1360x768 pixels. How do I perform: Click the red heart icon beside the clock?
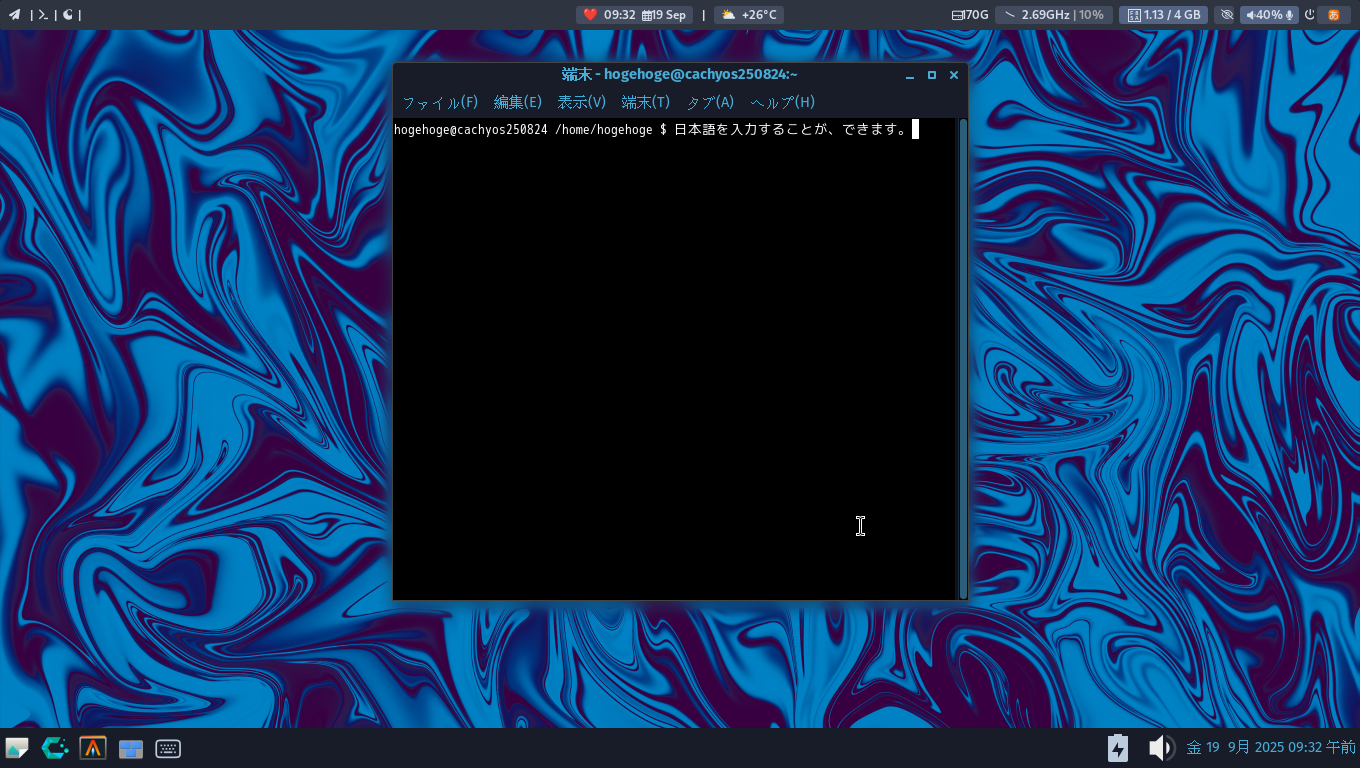coord(590,15)
